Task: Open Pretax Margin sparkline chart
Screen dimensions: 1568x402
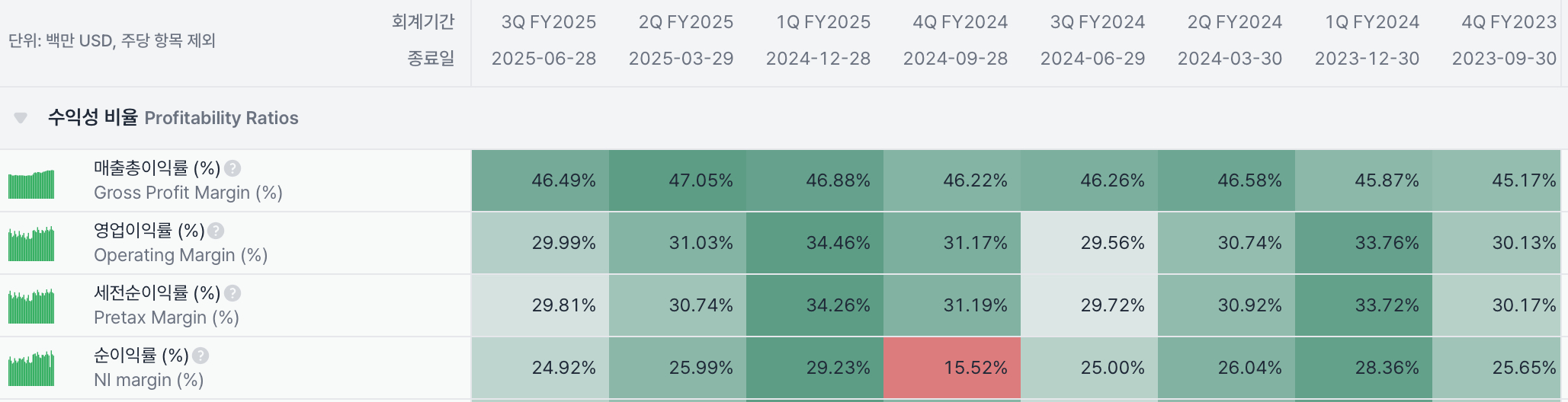Action: click(31, 306)
